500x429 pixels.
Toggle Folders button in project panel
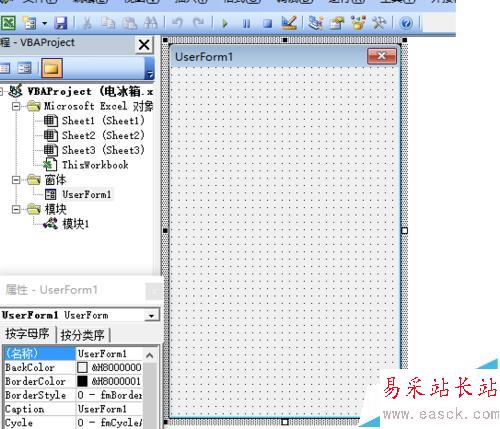pos(52,68)
